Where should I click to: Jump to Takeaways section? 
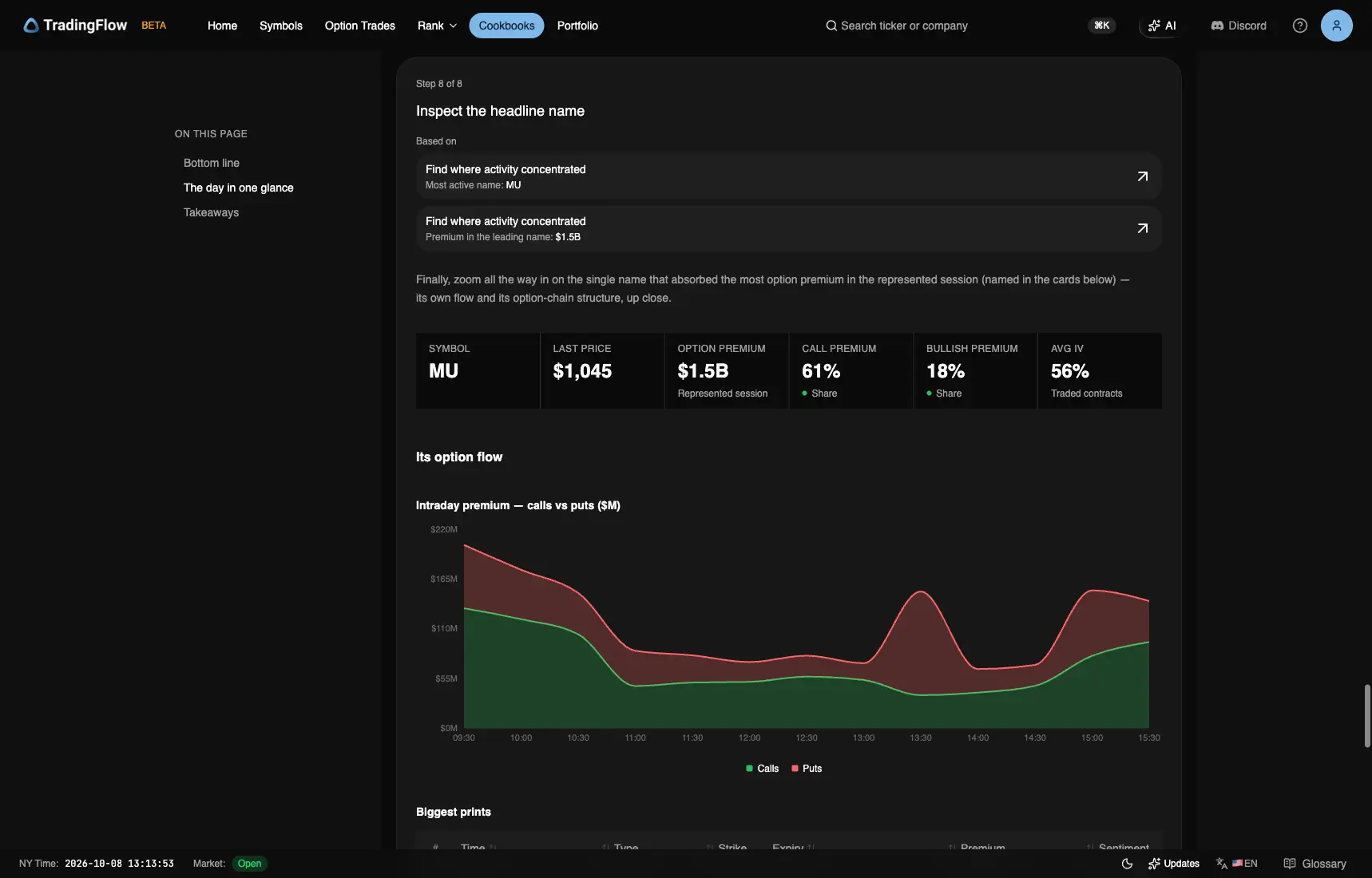211,212
